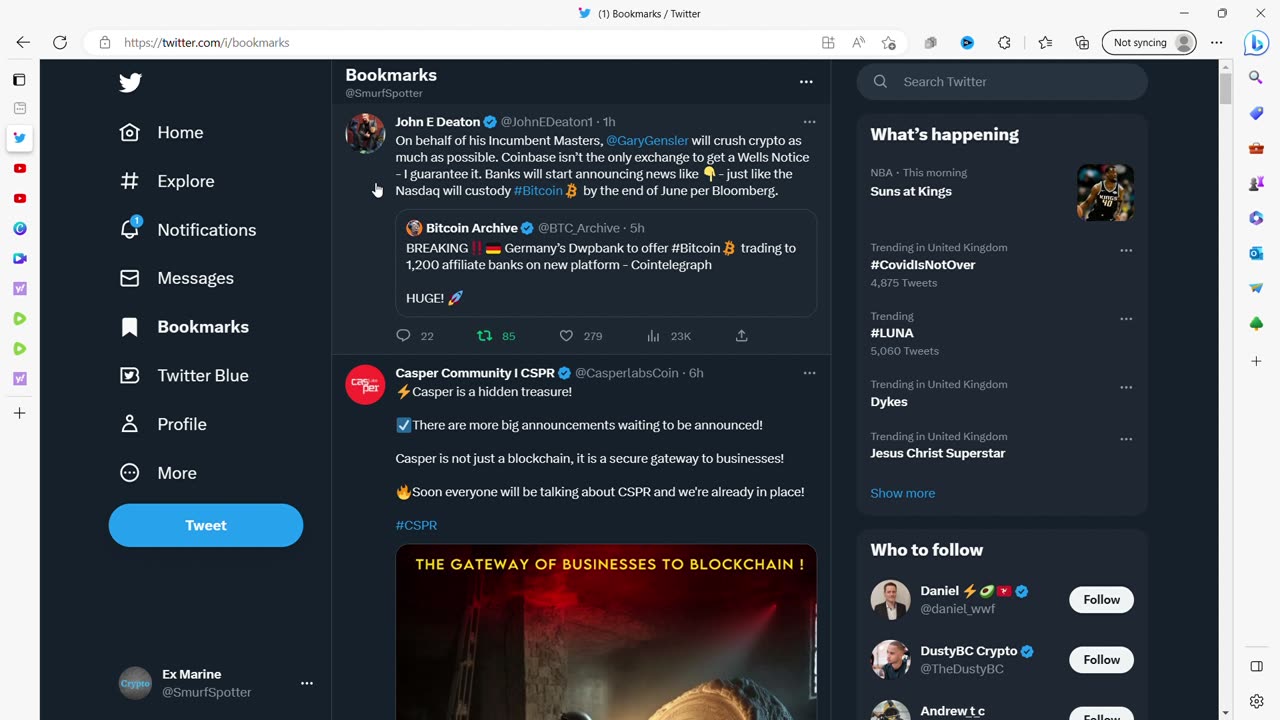
Task: Open more options on John E Deaton tweet
Action: click(x=809, y=122)
